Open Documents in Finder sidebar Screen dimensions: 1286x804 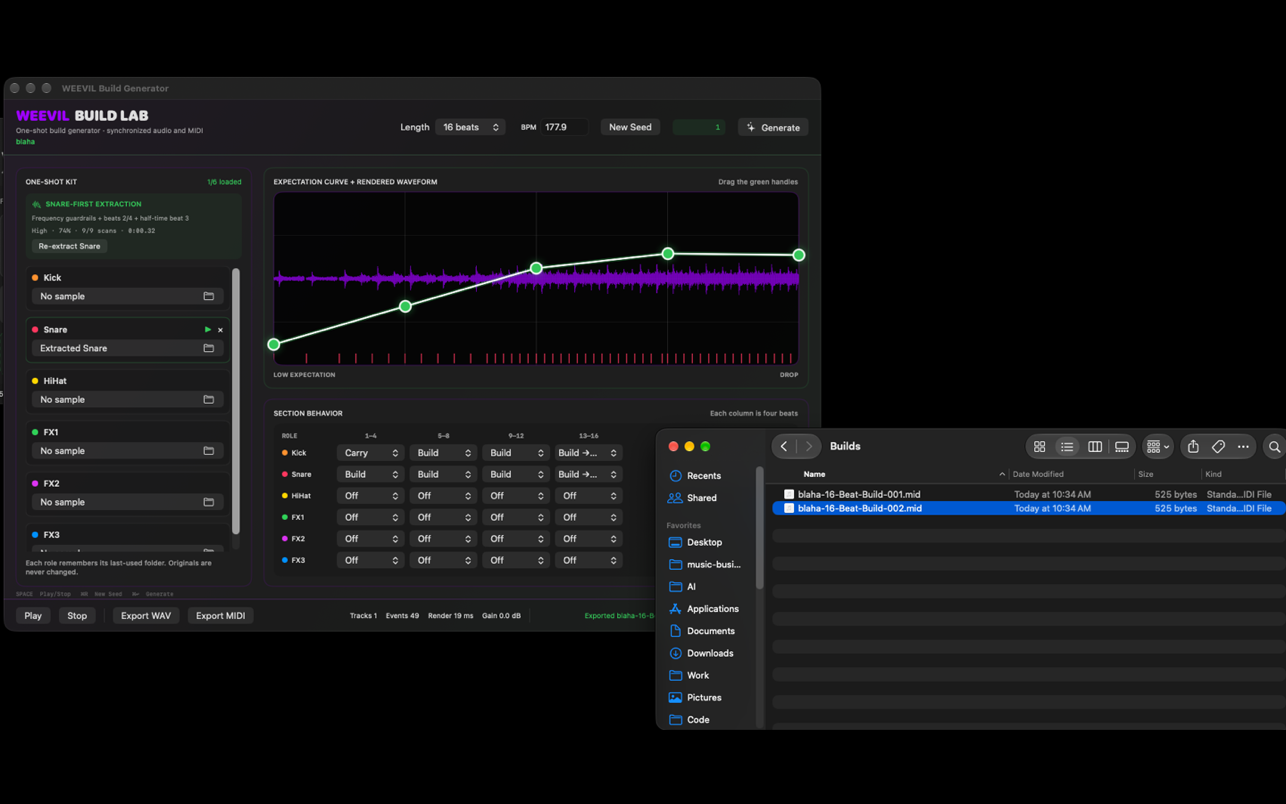point(711,631)
